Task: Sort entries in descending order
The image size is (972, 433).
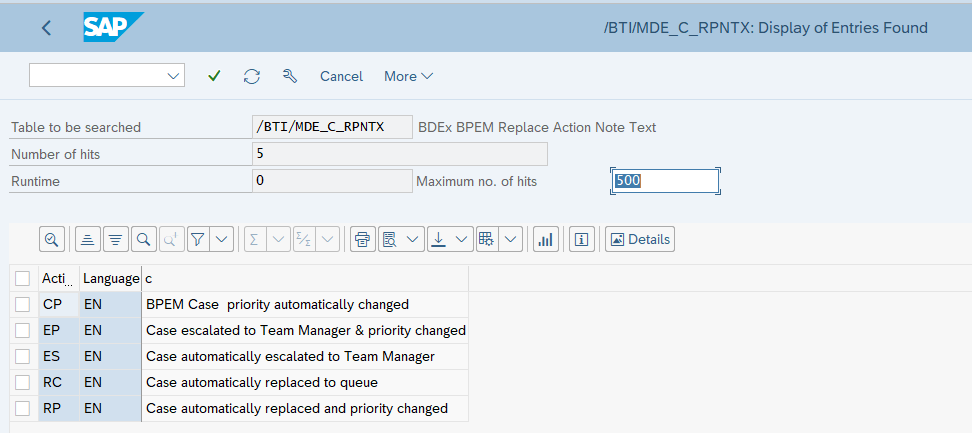Action: 115,240
